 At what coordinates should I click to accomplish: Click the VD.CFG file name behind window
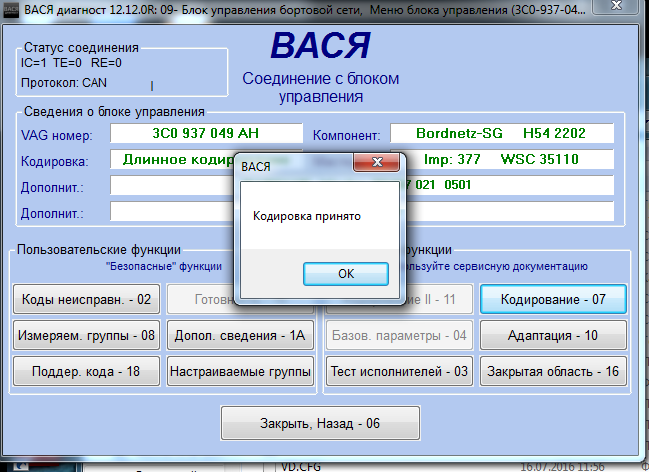click(x=301, y=467)
